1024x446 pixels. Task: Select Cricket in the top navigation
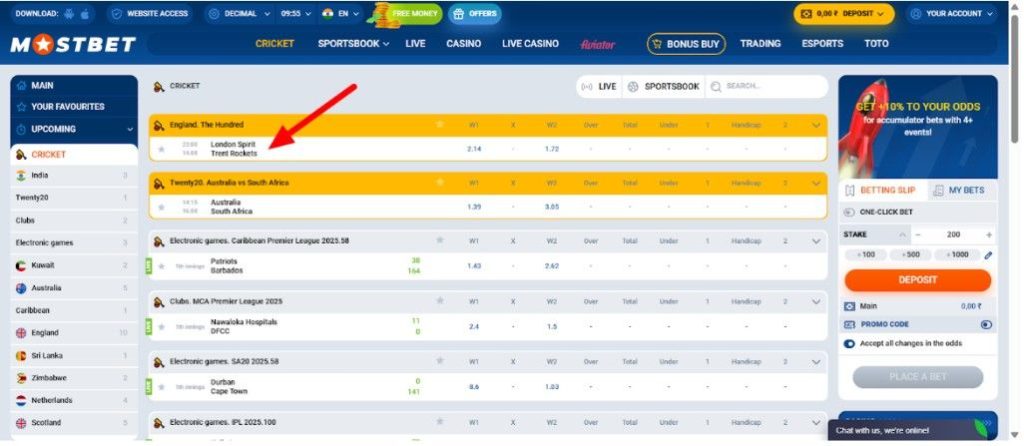pos(274,44)
